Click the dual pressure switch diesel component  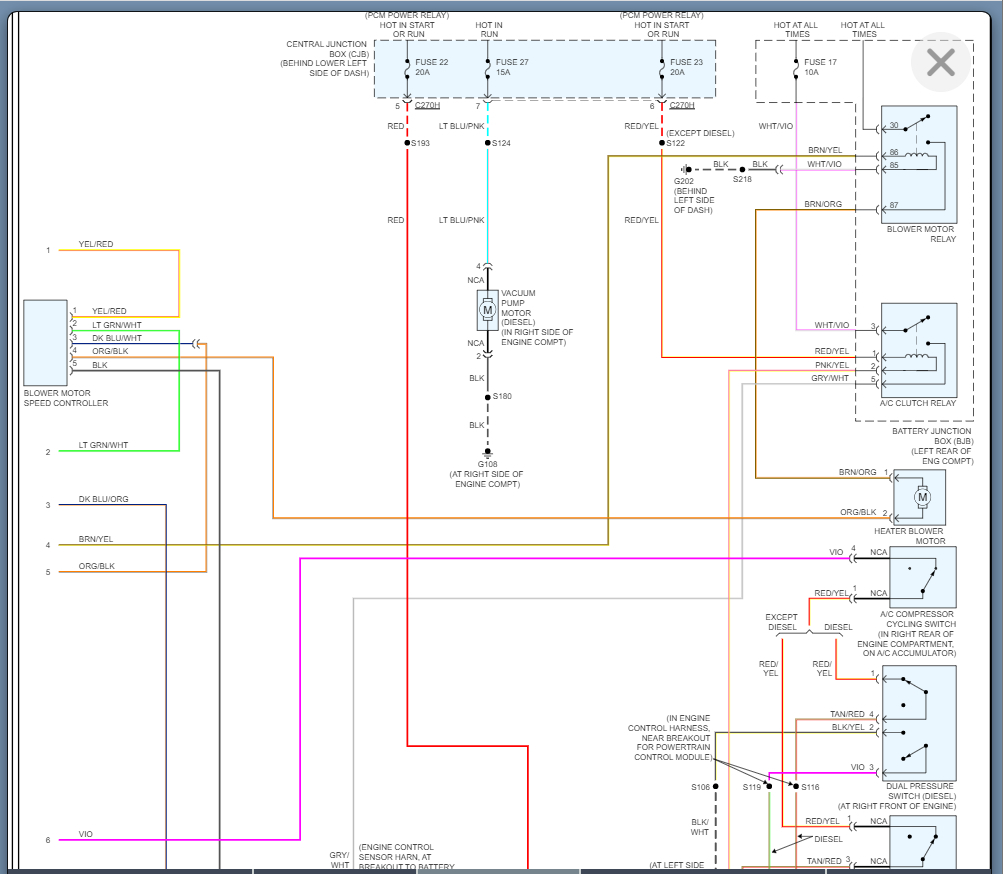pyautogui.click(x=918, y=725)
